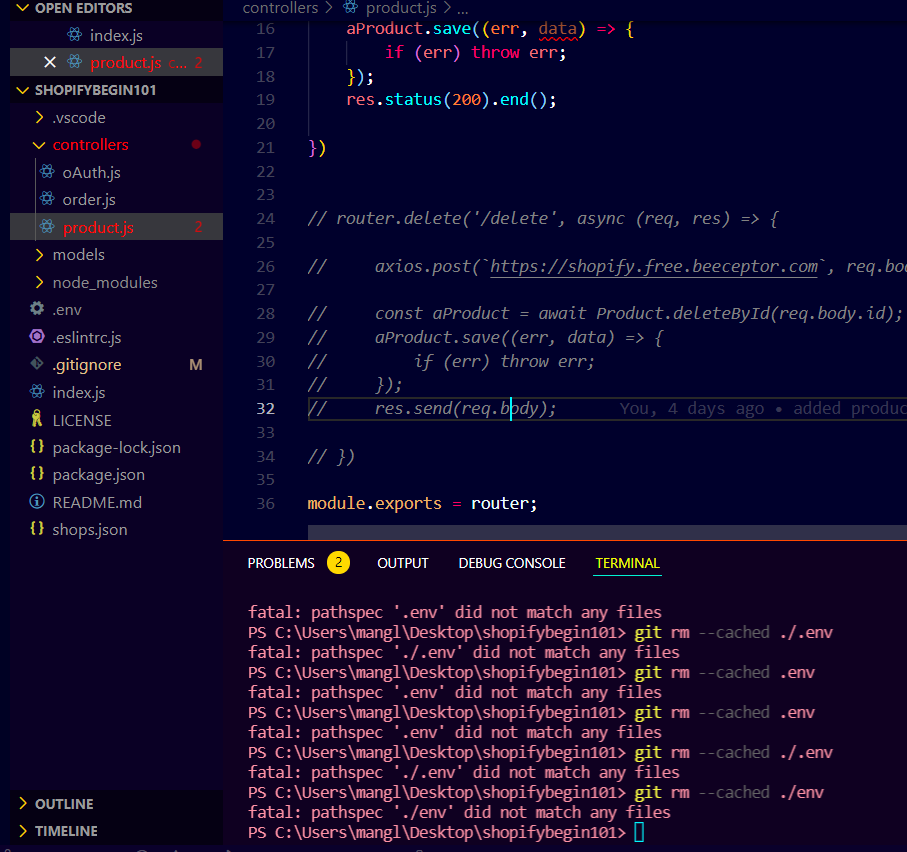Click GitLens blame 'You, 4 days ago'
907x852 pixels.
coord(691,408)
